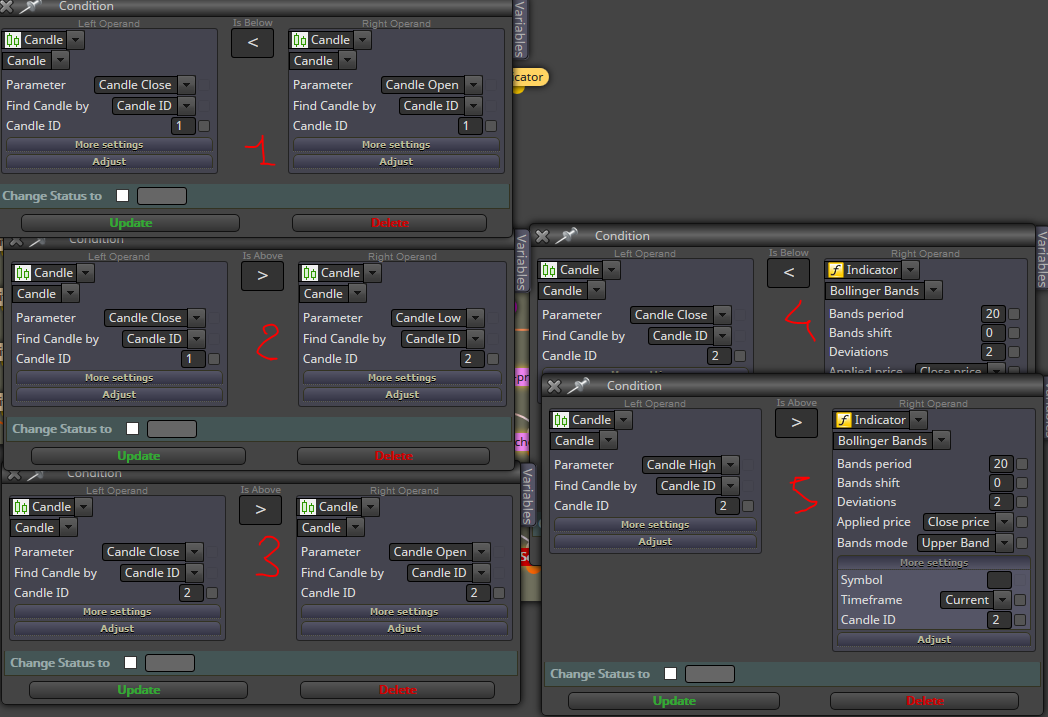Click pin icon of Candle High condition window

(x=579, y=386)
